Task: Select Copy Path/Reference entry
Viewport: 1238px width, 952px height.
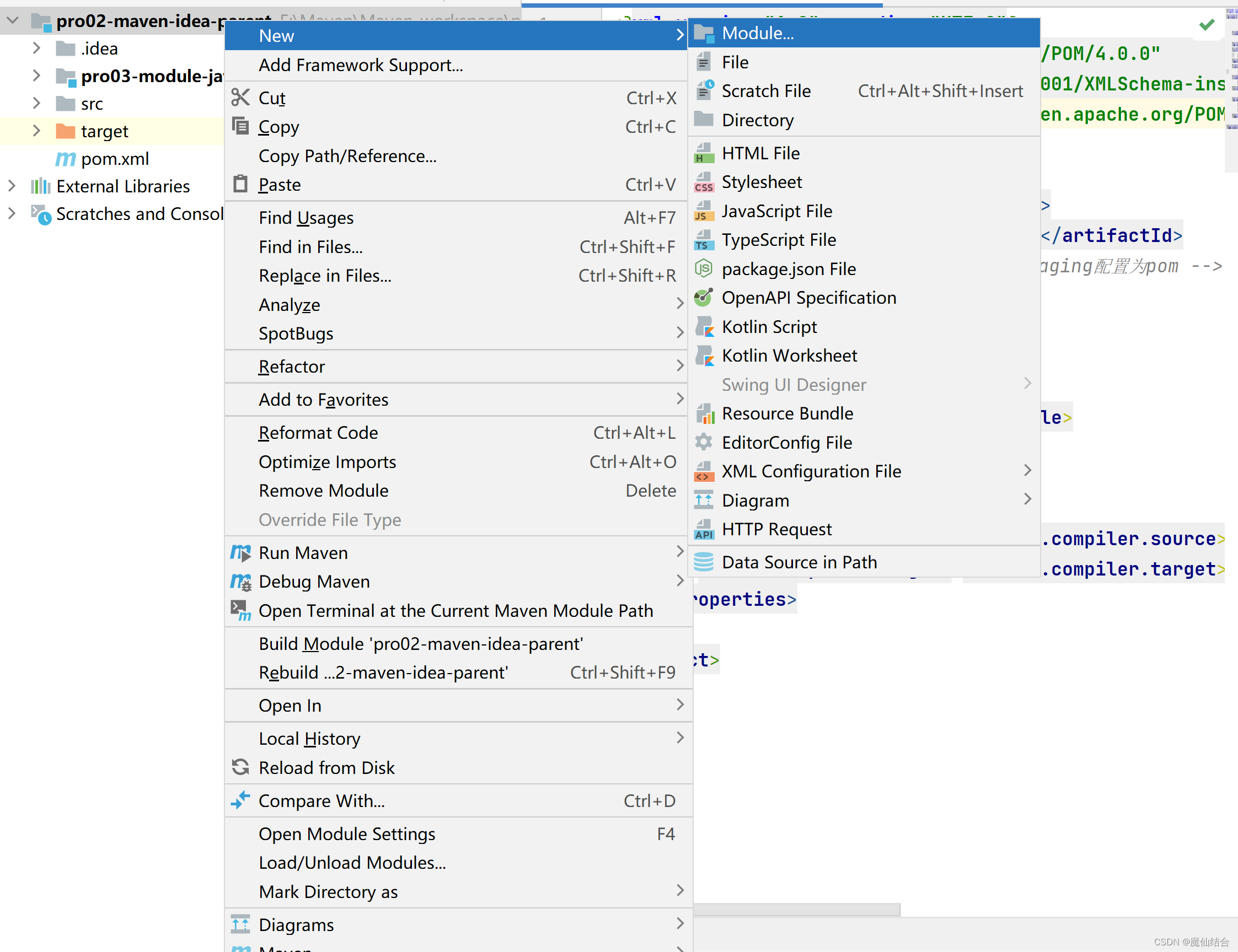Action: 456,156
